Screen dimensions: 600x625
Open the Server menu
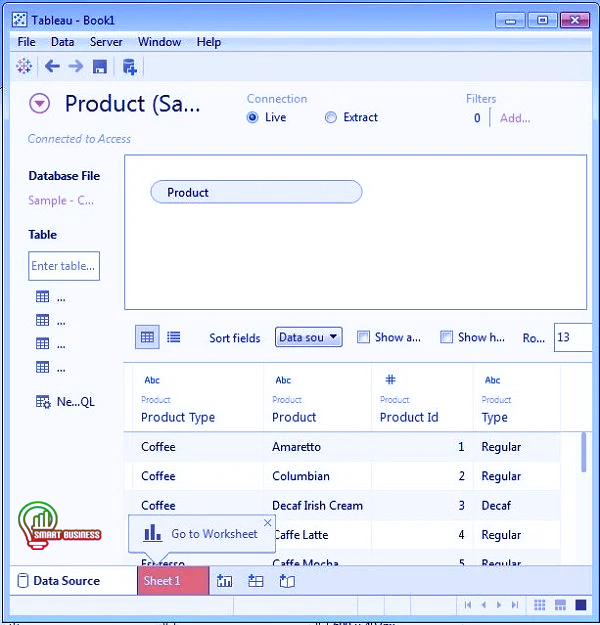pos(106,42)
